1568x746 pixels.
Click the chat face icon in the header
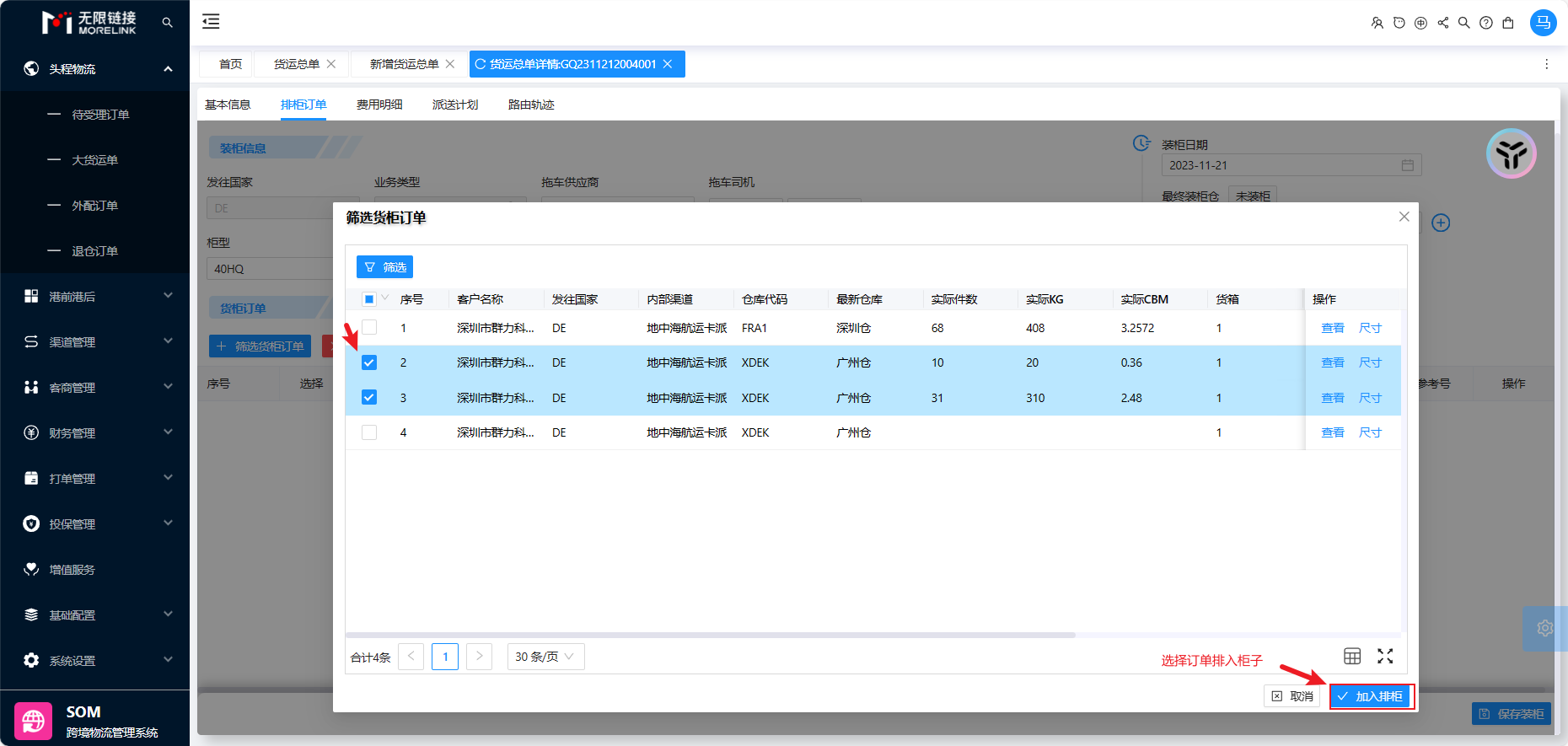[x=1399, y=23]
